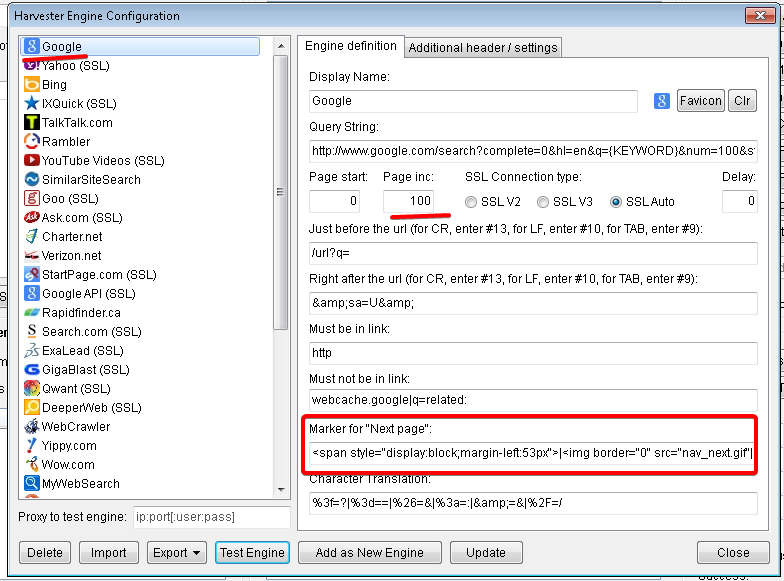Image resolution: width=784 pixels, height=581 pixels.
Task: Select the Yahoo (SSL) engine icon
Action: pyautogui.click(x=32, y=66)
